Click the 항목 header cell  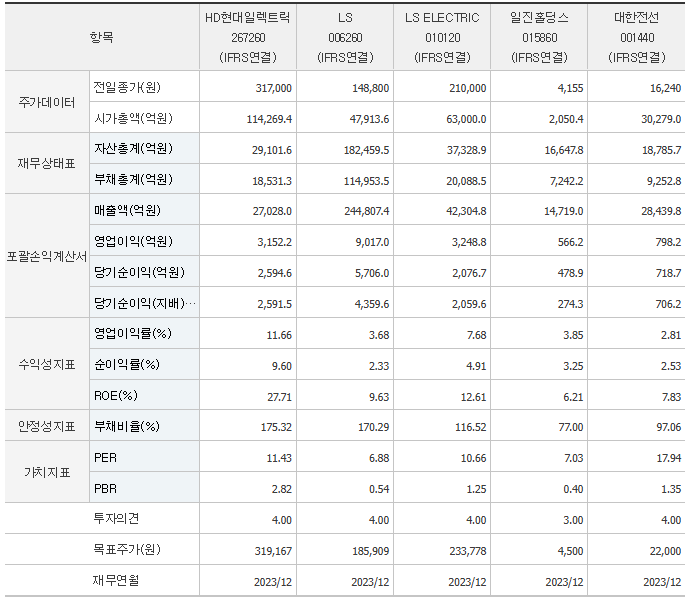(102, 37)
